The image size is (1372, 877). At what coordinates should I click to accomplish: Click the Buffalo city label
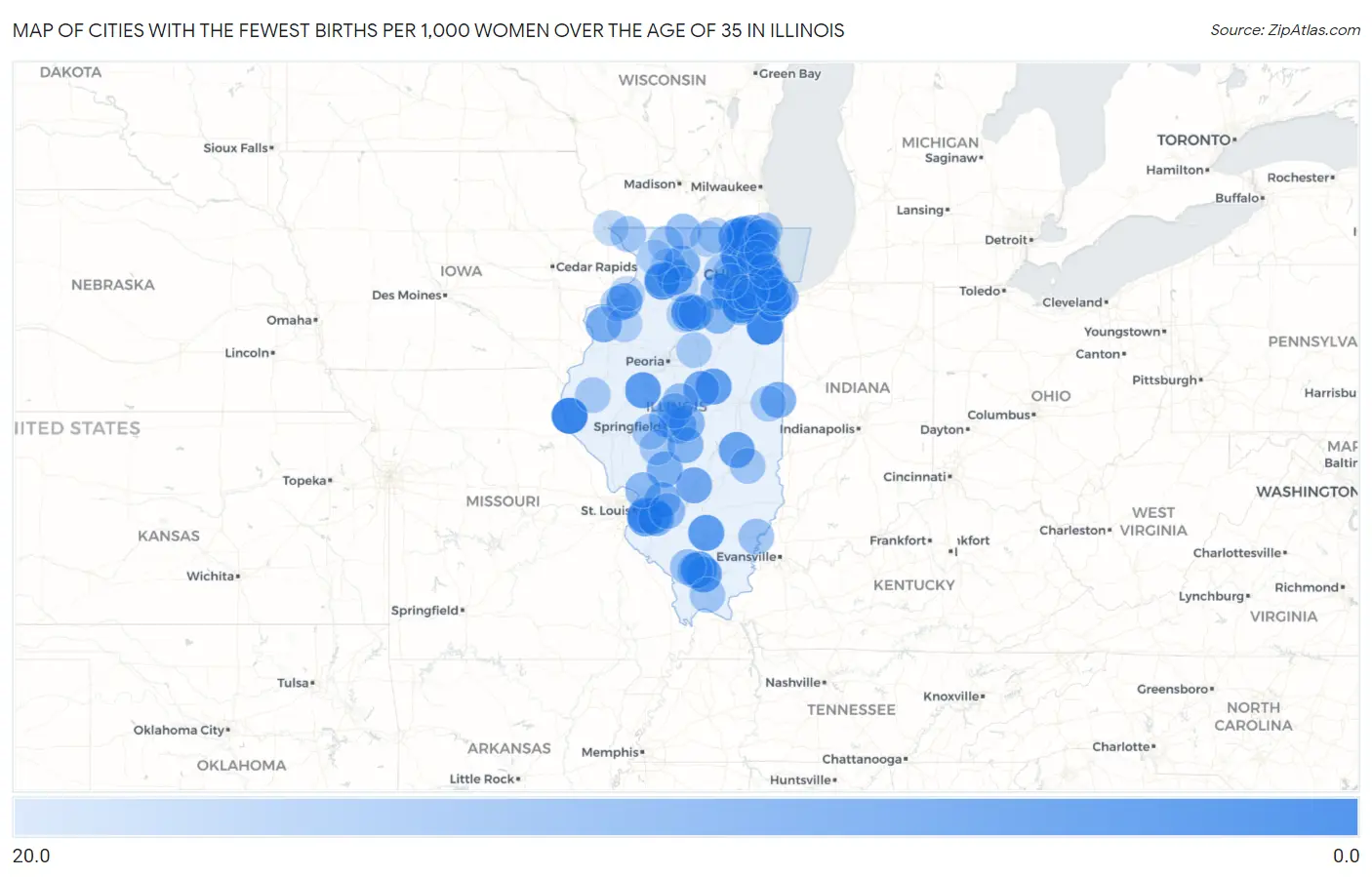click(x=1237, y=197)
